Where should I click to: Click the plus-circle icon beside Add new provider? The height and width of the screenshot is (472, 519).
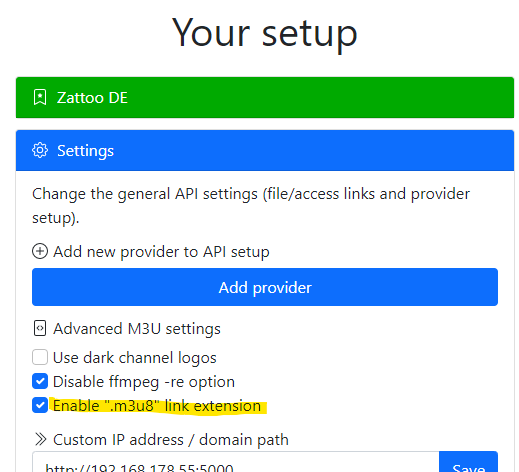pos(40,251)
